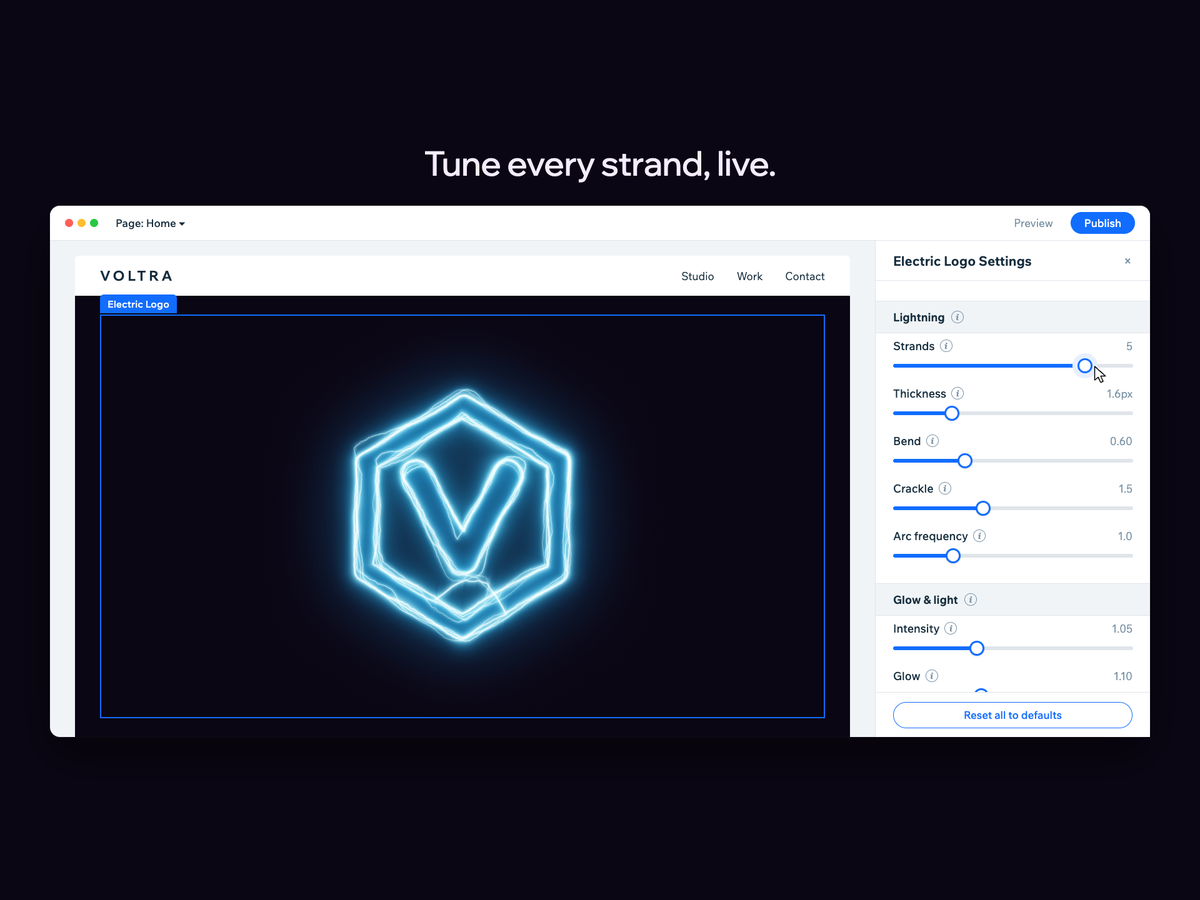Reset all to defaults
Screen dimensions: 1200x900
[x=1012, y=715]
